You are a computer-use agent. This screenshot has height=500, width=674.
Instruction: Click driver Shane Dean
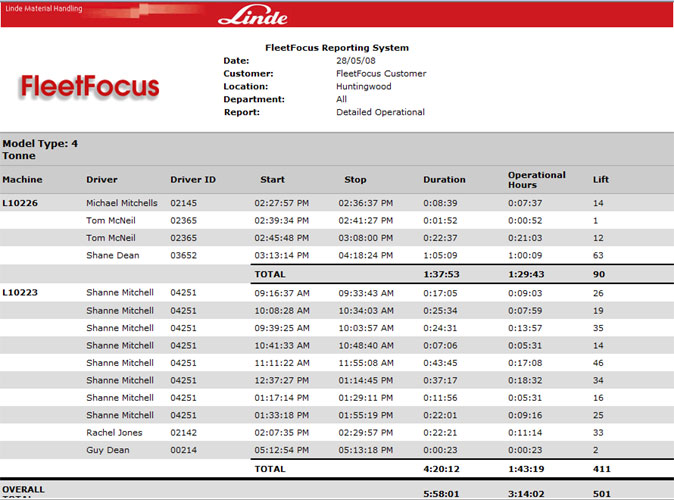point(113,255)
